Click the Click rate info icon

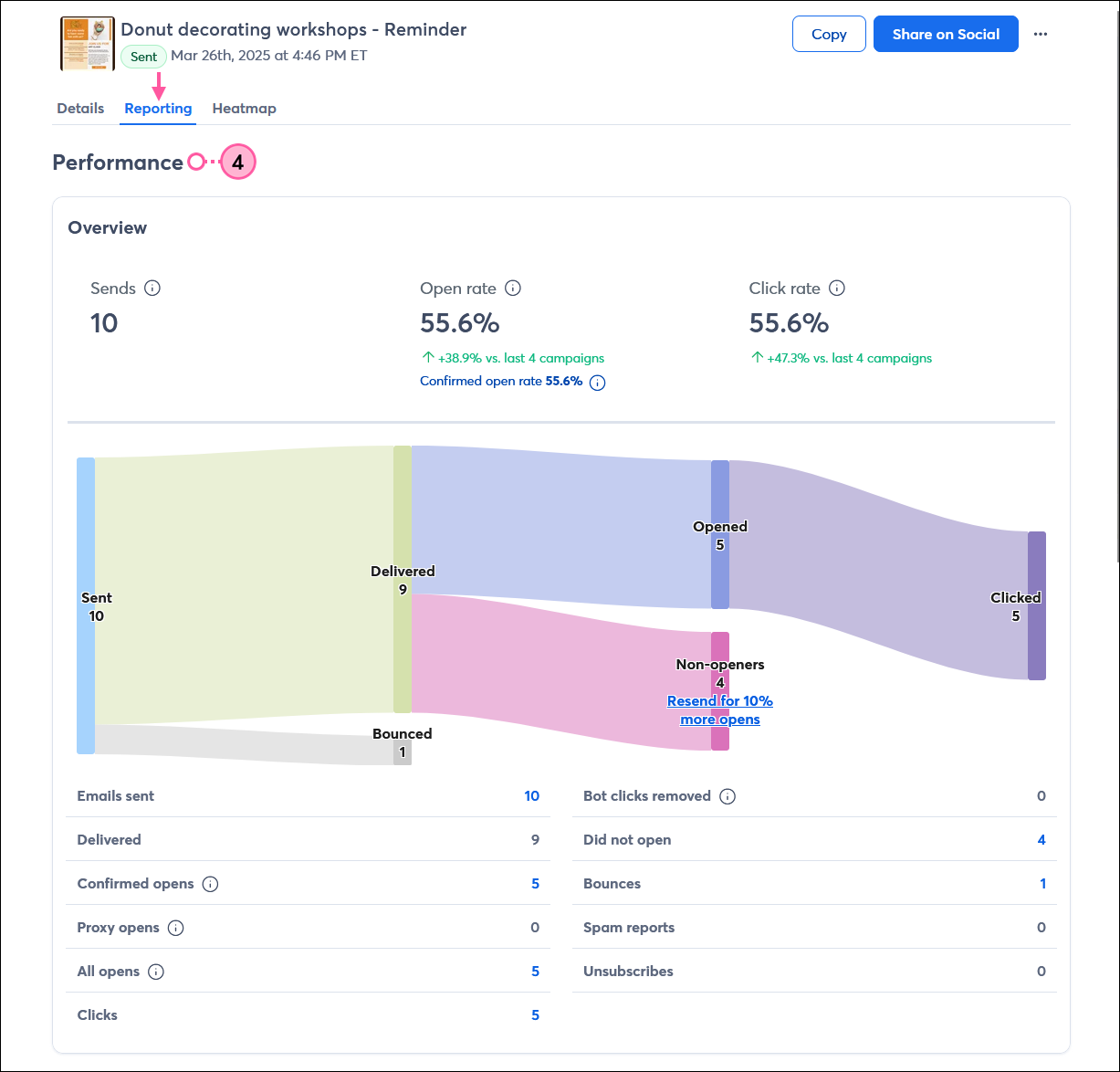(x=837, y=288)
